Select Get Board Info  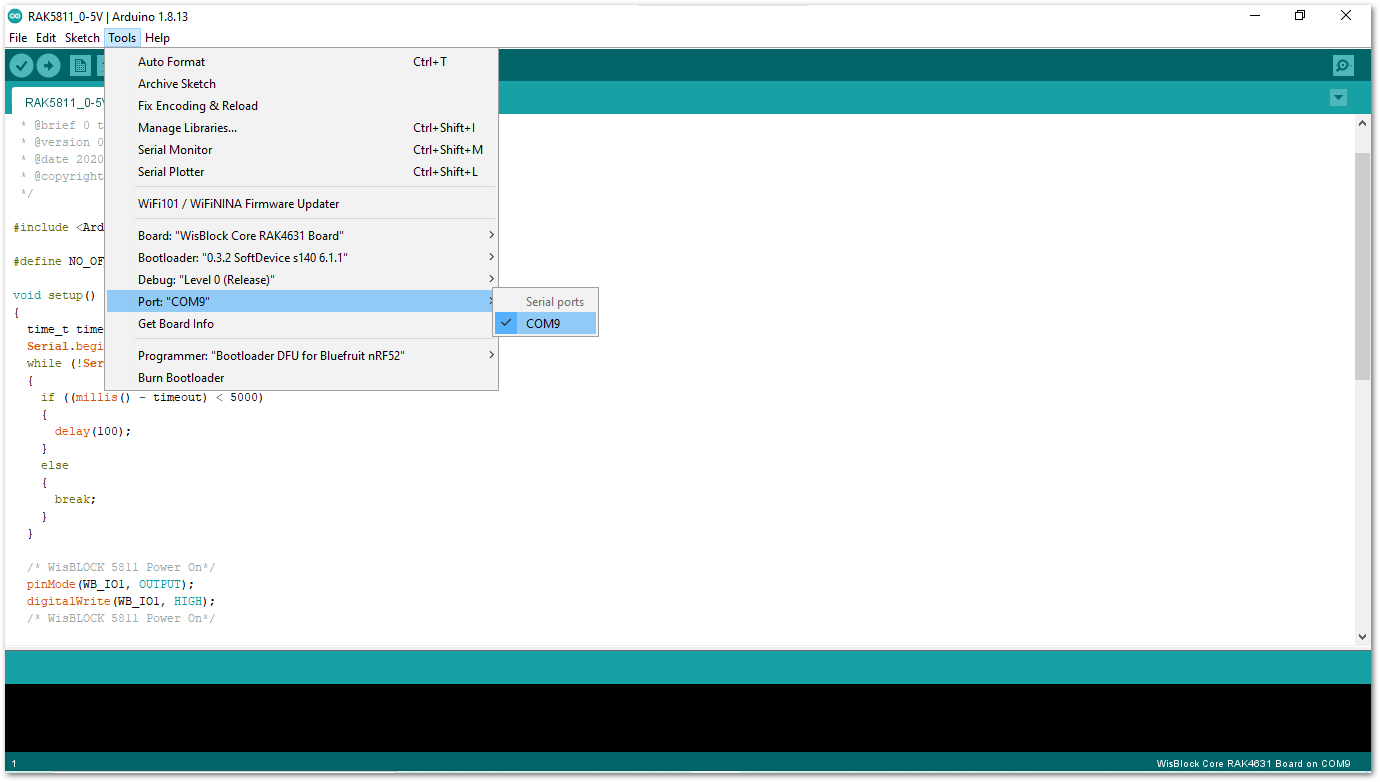point(301,324)
